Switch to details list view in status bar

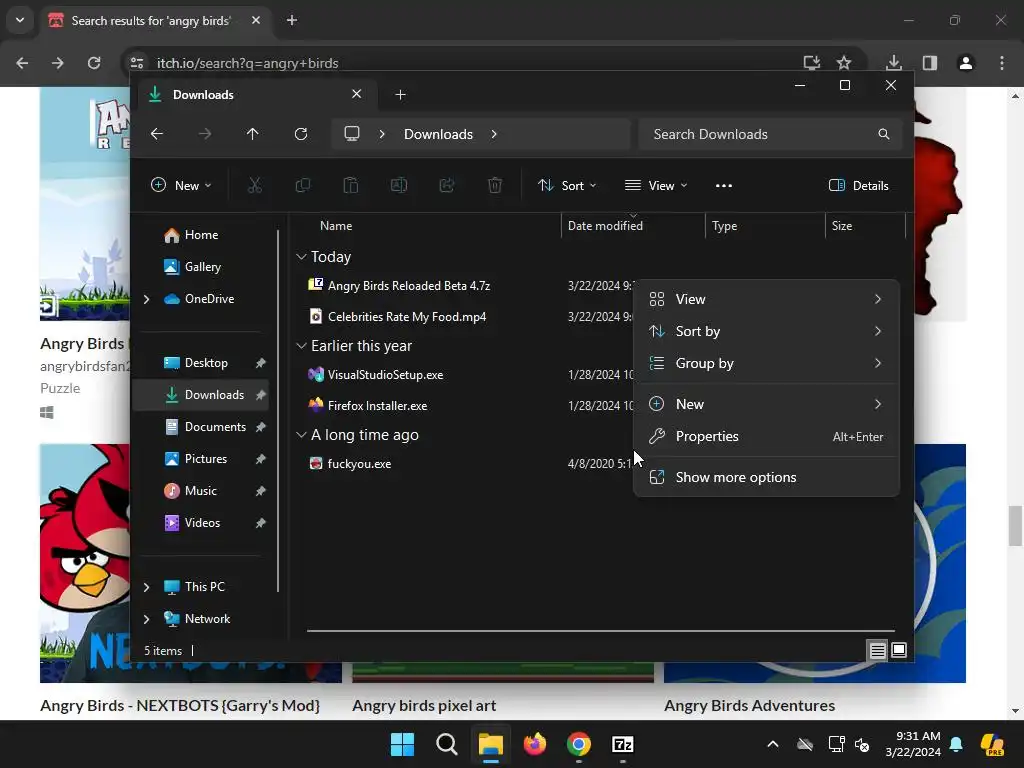click(877, 650)
